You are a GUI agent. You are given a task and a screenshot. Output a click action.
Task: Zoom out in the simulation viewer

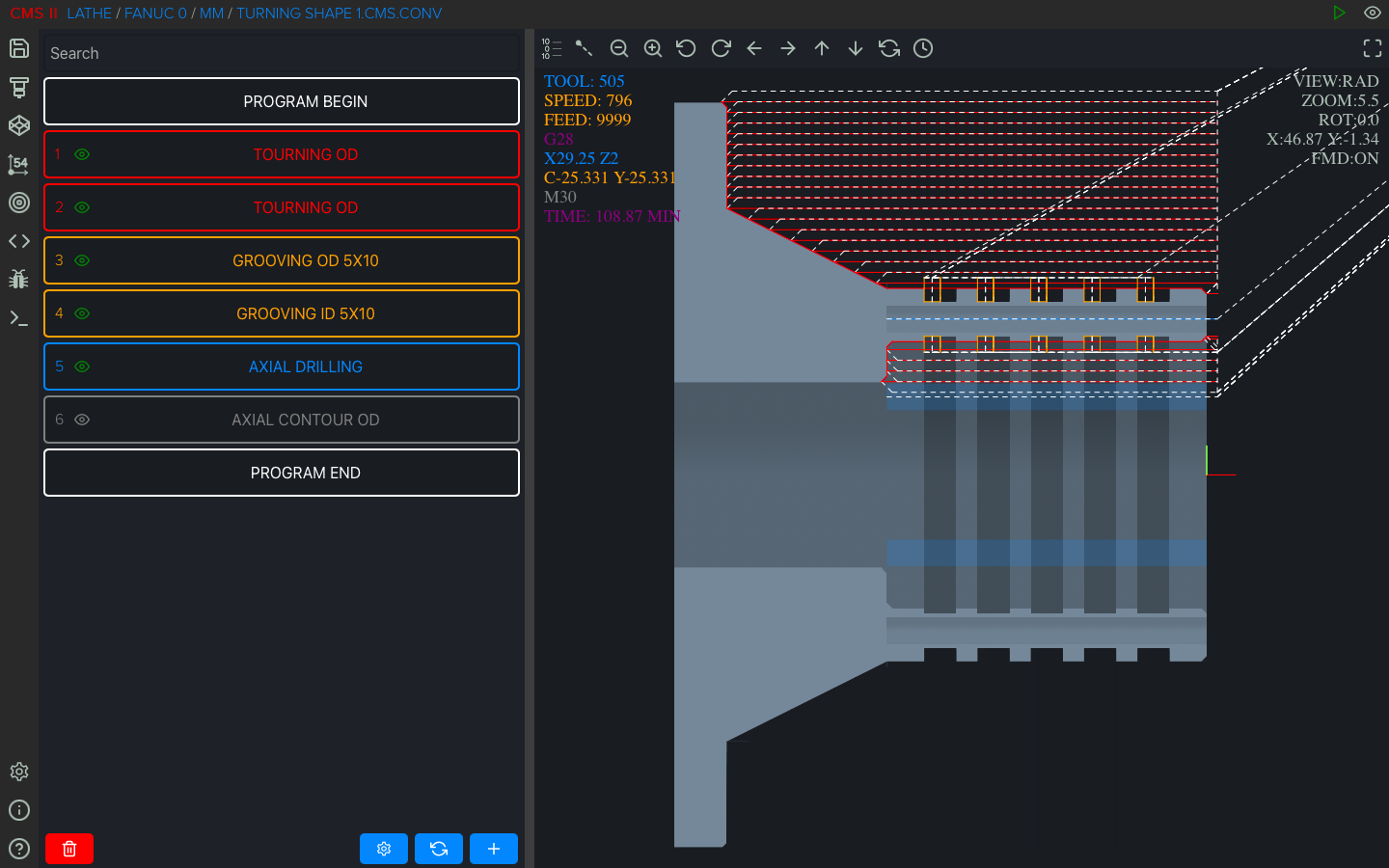pyautogui.click(x=619, y=48)
